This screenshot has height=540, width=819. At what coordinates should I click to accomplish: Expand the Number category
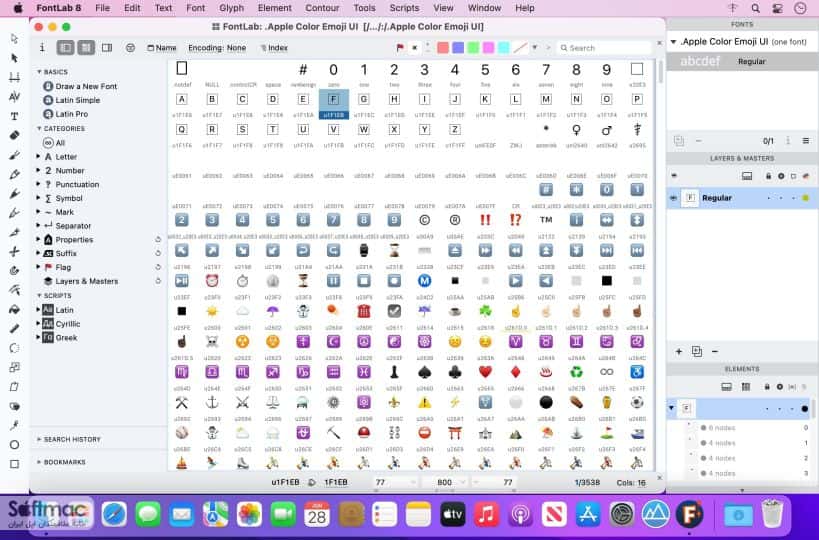[x=38, y=170]
